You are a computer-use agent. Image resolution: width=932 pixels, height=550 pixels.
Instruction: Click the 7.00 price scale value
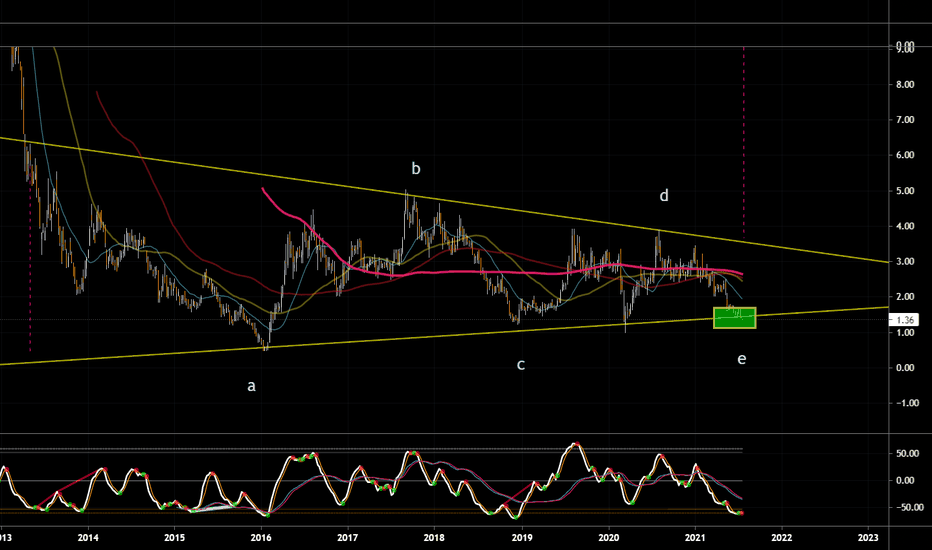(905, 120)
